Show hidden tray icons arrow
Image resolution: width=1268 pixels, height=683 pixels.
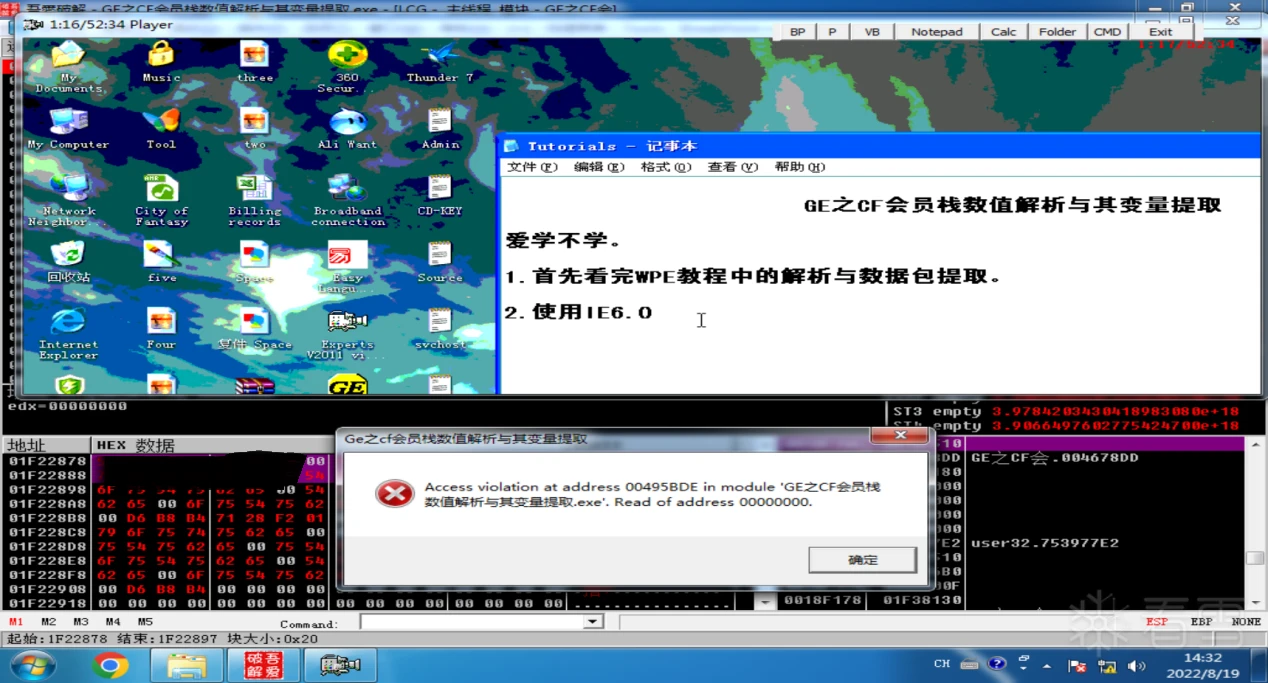pyautogui.click(x=1049, y=665)
